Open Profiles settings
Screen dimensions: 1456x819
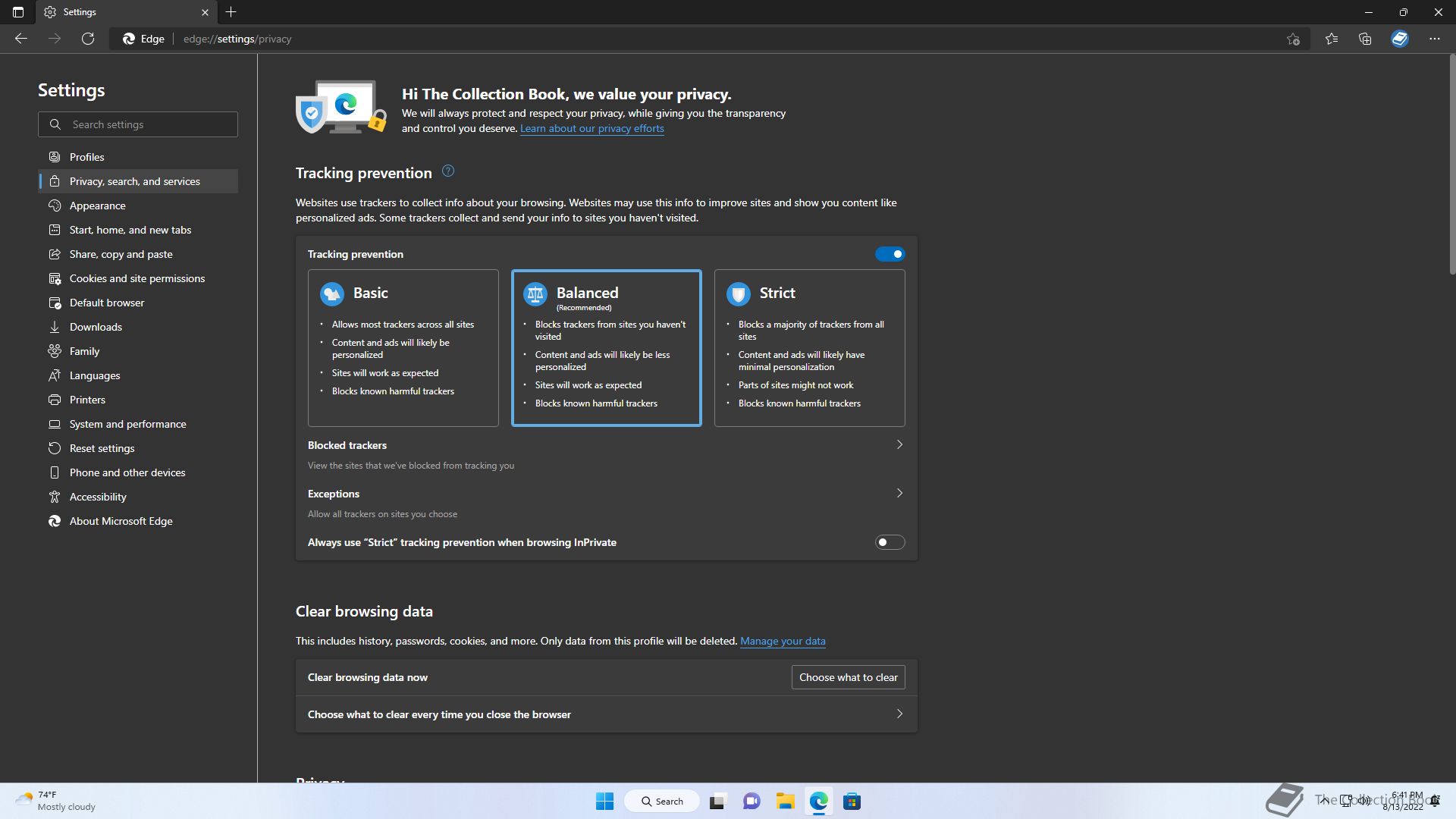138,157
